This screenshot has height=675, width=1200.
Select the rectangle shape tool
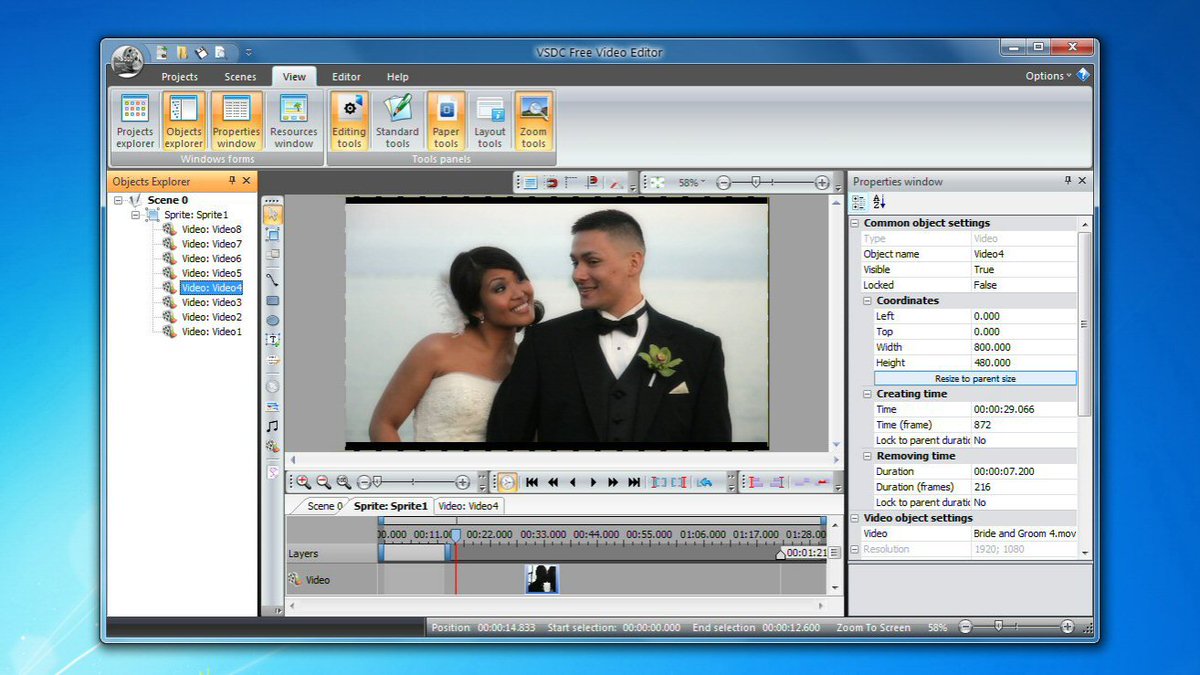pyautogui.click(x=272, y=300)
